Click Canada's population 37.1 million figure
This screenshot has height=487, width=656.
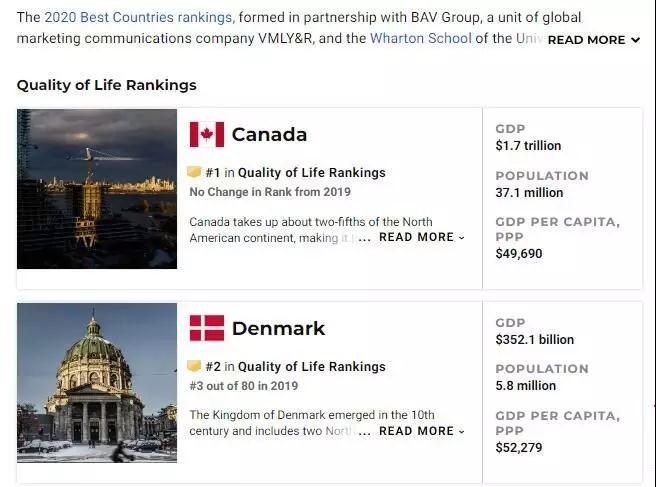(x=529, y=192)
